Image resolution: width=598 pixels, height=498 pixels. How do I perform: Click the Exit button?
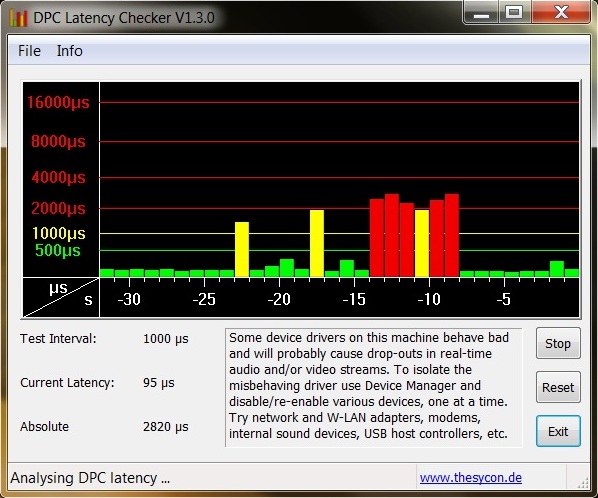point(558,431)
